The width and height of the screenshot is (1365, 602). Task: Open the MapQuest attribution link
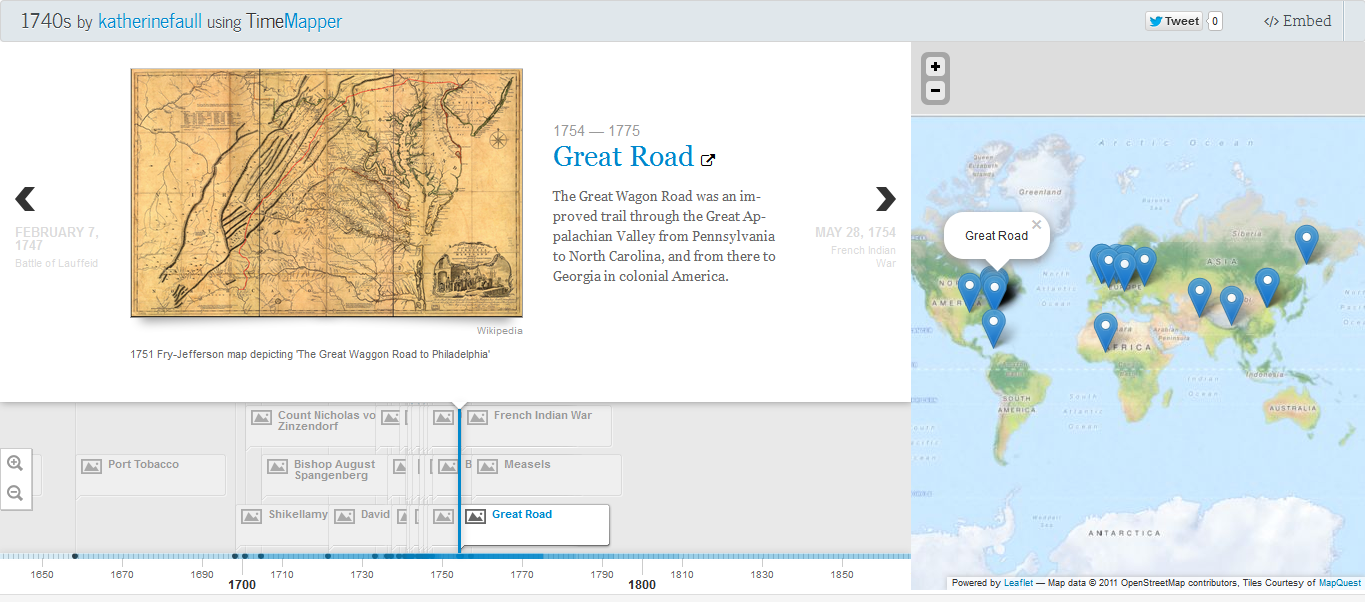(x=1340, y=583)
